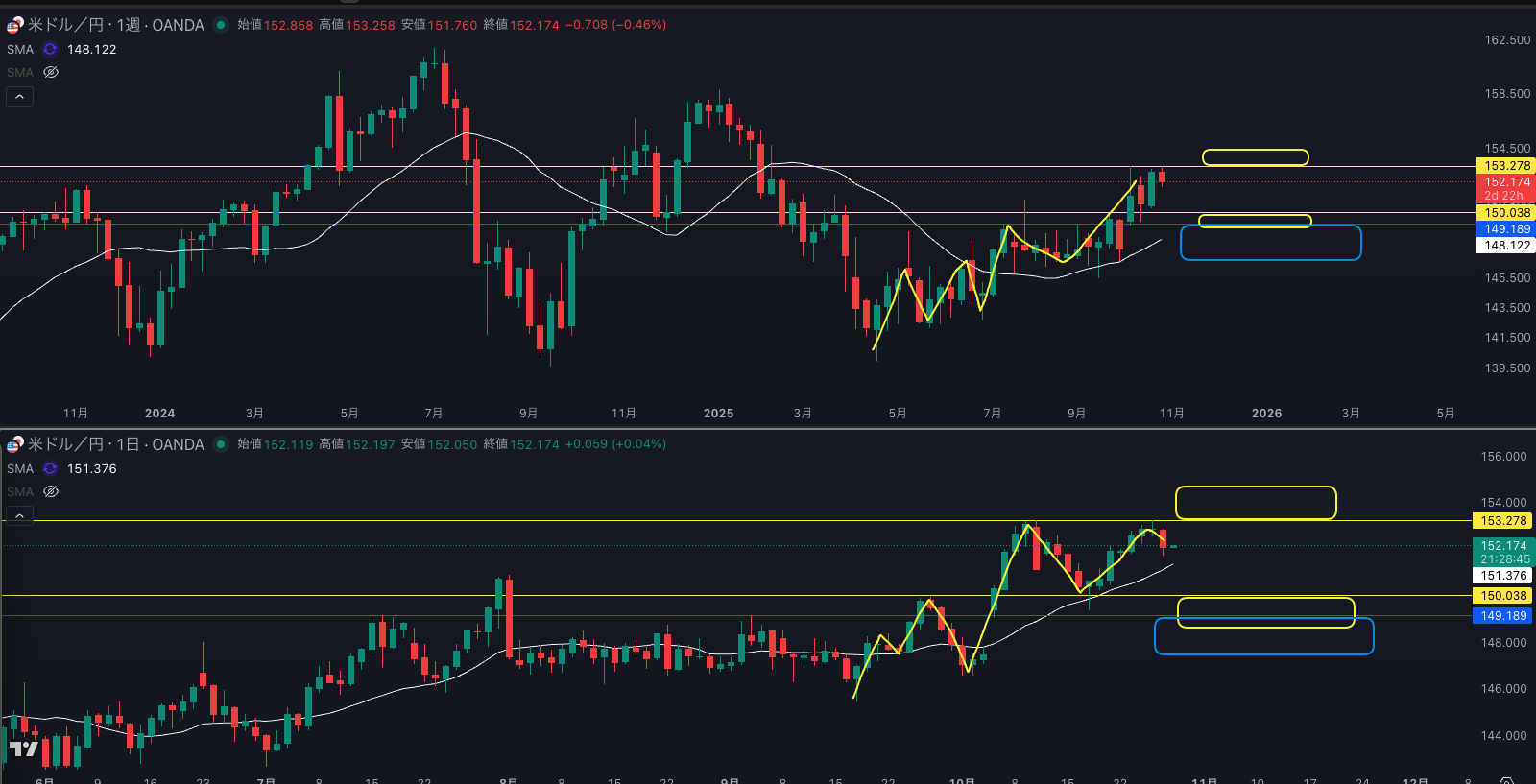
Task: Click the purple SMA refresh icon in daily chart
Action: click(50, 468)
